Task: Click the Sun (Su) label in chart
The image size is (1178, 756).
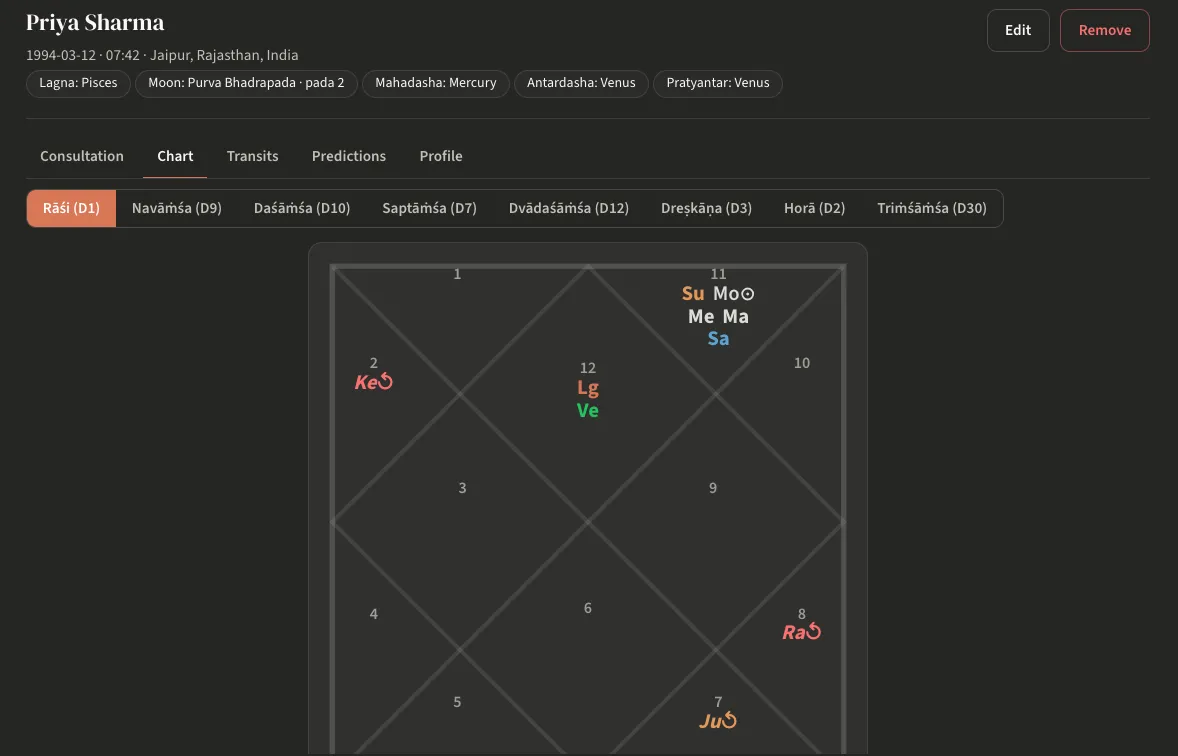Action: point(693,294)
